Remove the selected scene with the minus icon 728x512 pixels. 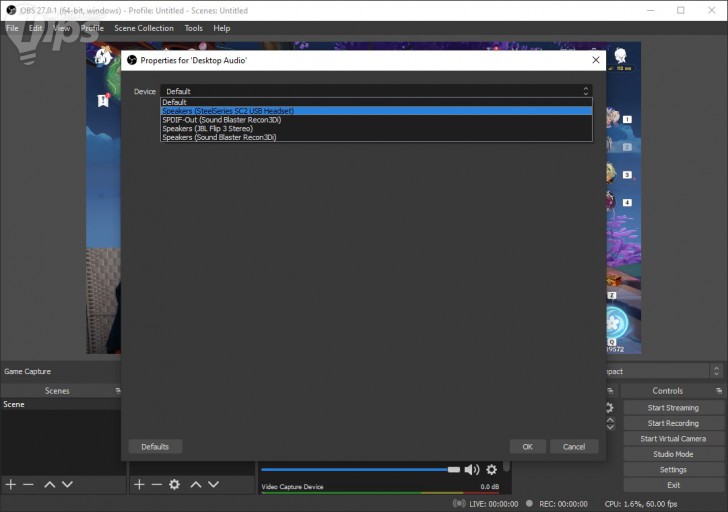click(x=28, y=485)
